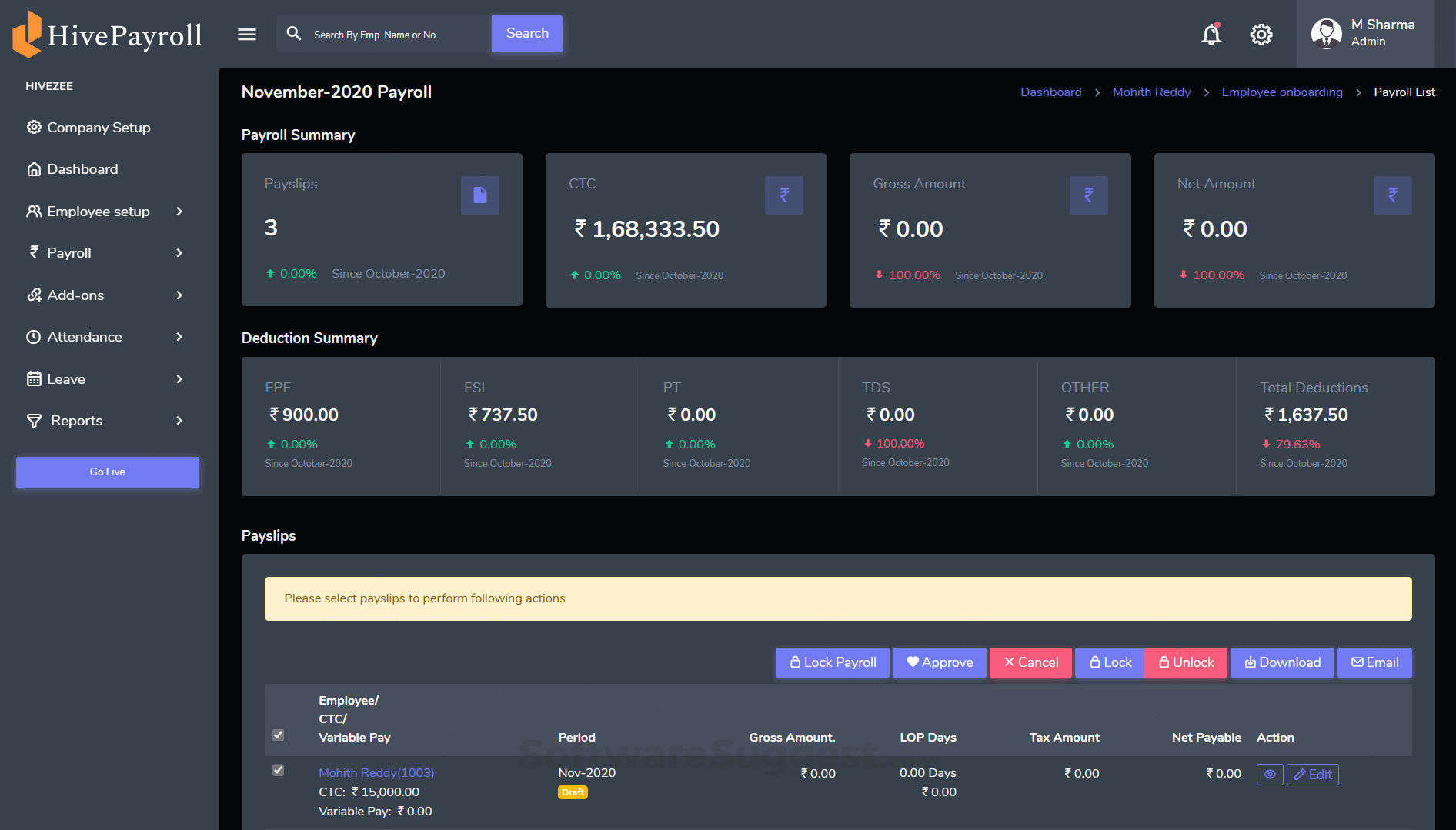Expand the Employee setup menu
The width and height of the screenshot is (1456, 830).
(98, 211)
